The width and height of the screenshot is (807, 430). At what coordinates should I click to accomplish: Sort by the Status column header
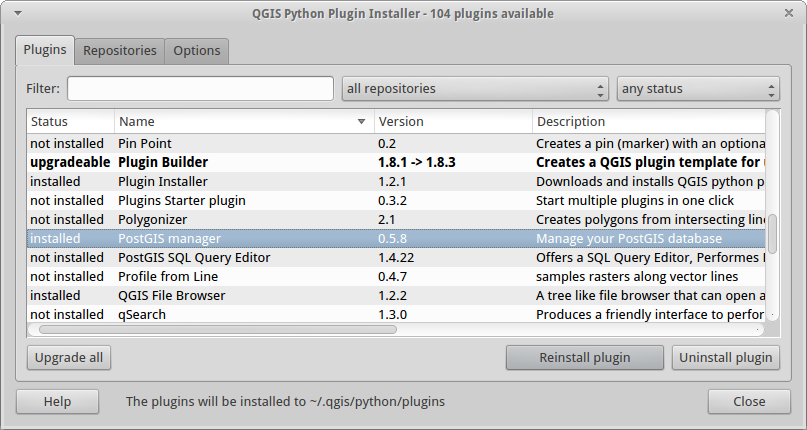point(71,122)
